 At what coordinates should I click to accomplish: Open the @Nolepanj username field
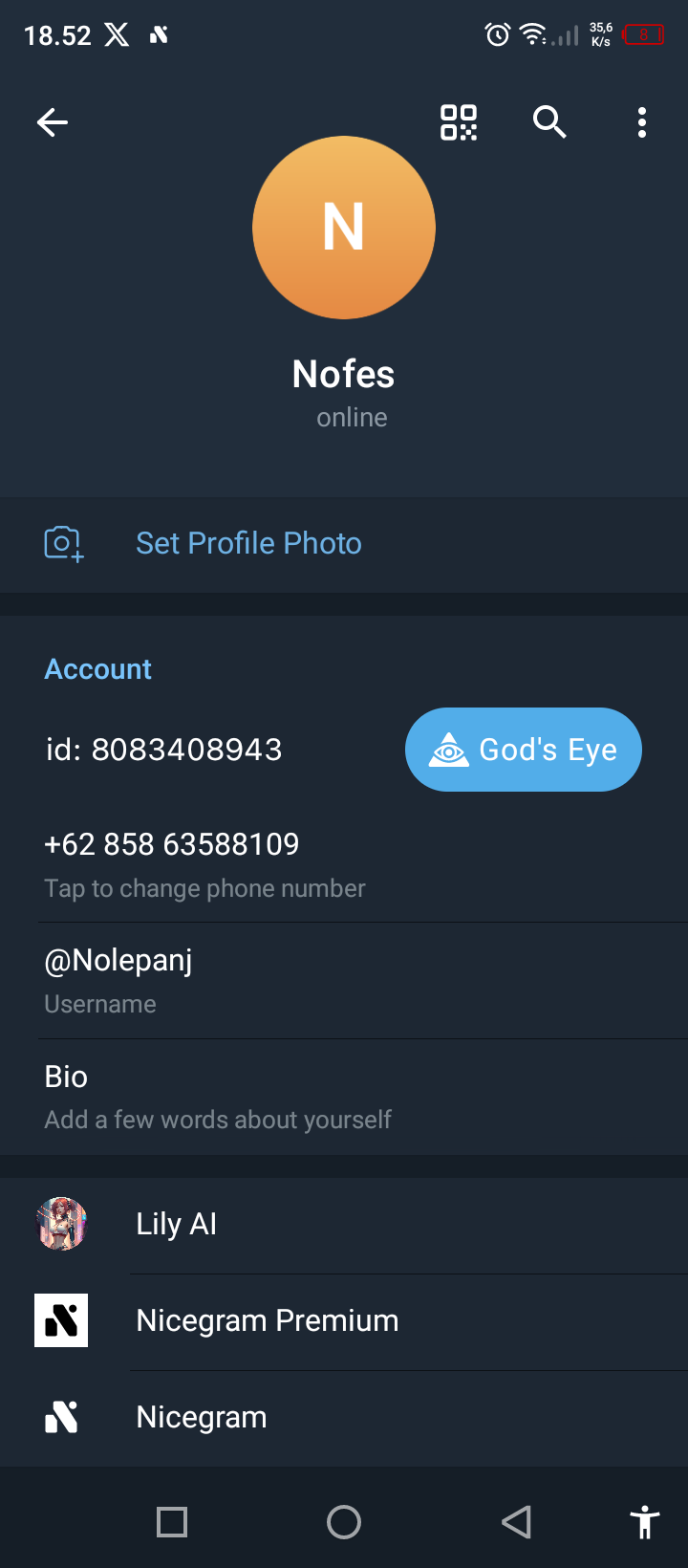coord(118,960)
